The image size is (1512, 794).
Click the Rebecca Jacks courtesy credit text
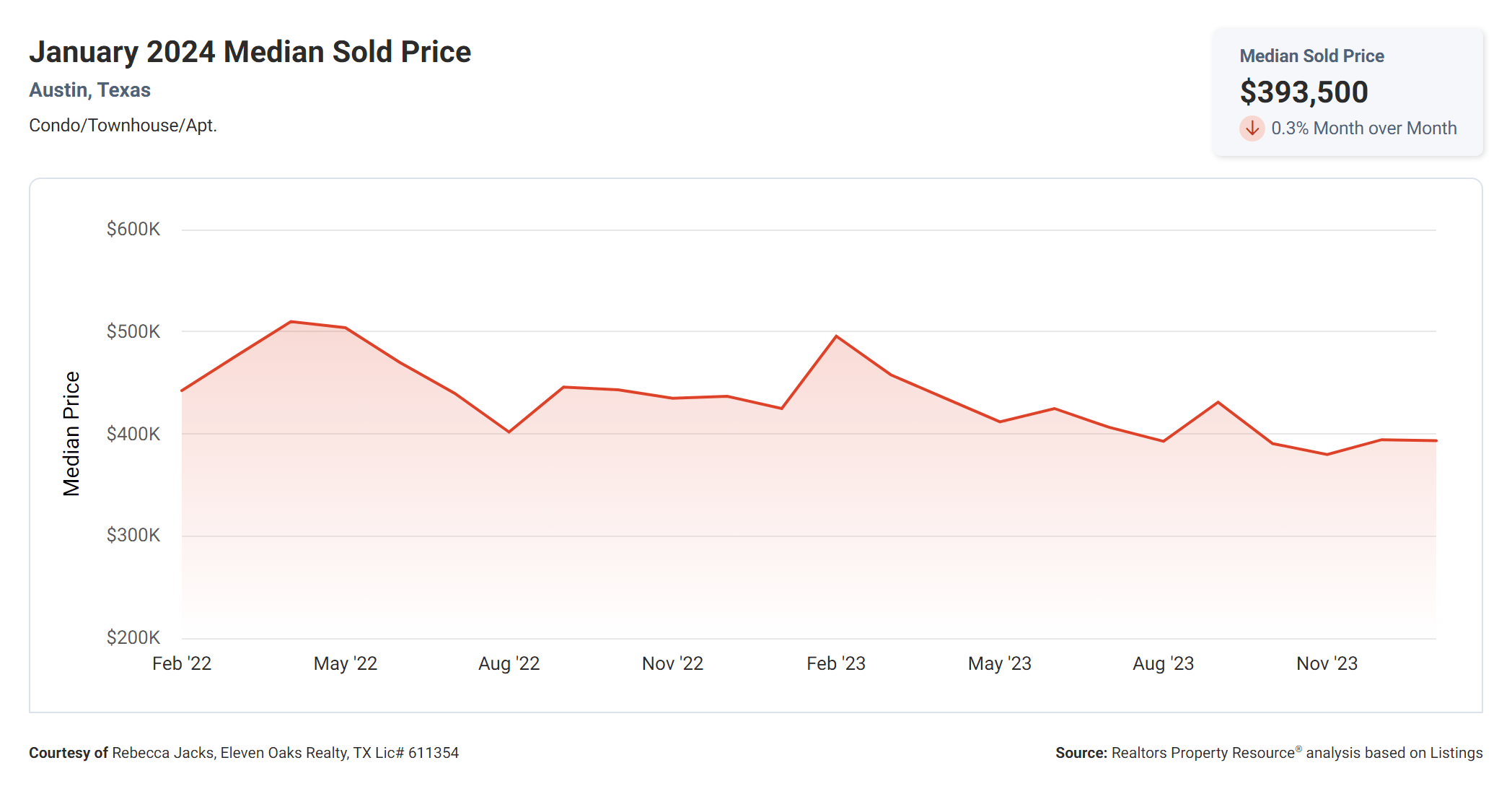tap(284, 753)
